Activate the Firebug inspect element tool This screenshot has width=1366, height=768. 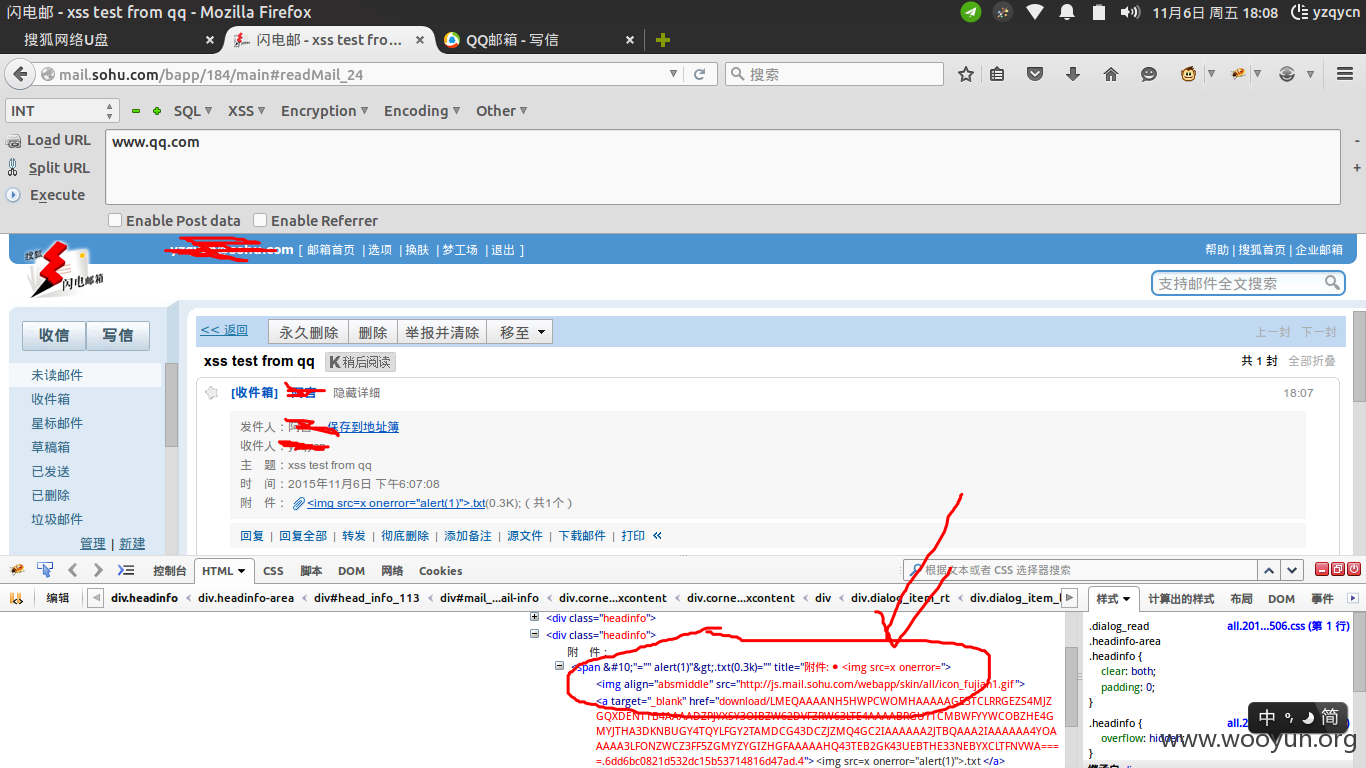pos(45,570)
